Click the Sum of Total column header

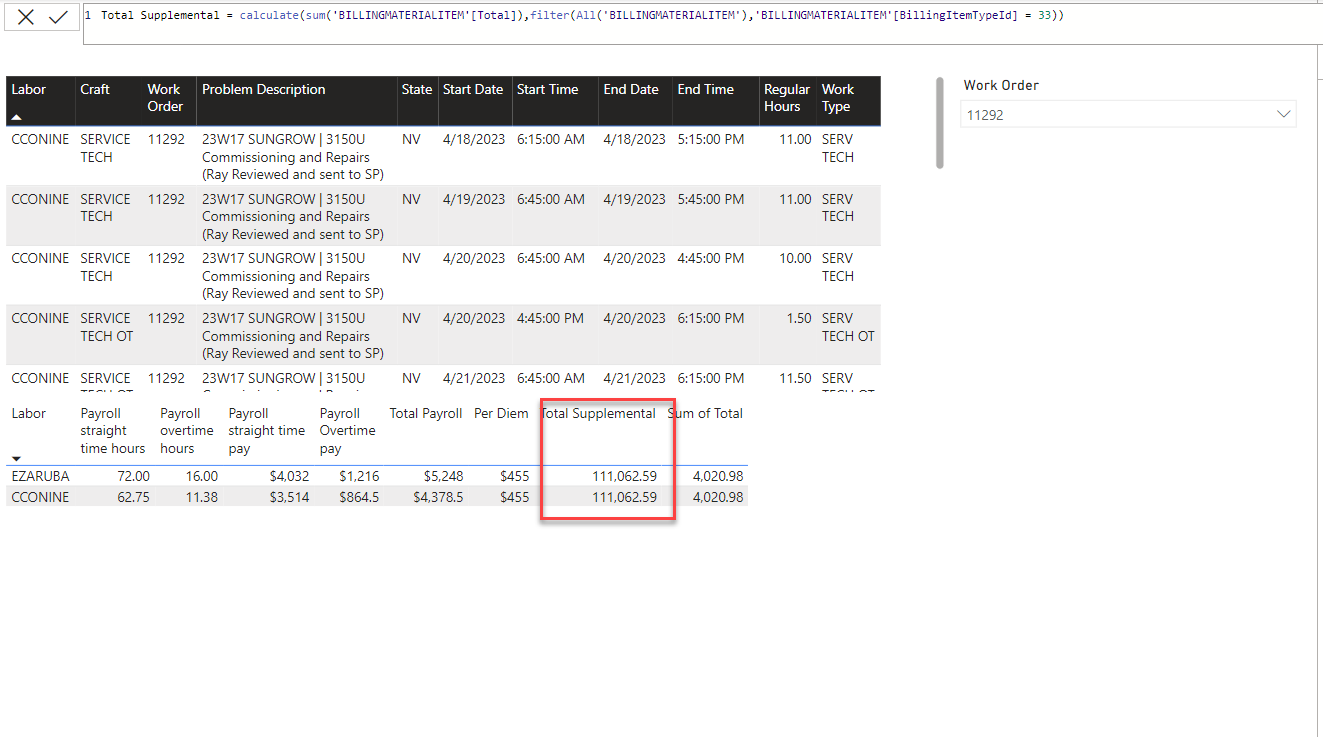705,413
